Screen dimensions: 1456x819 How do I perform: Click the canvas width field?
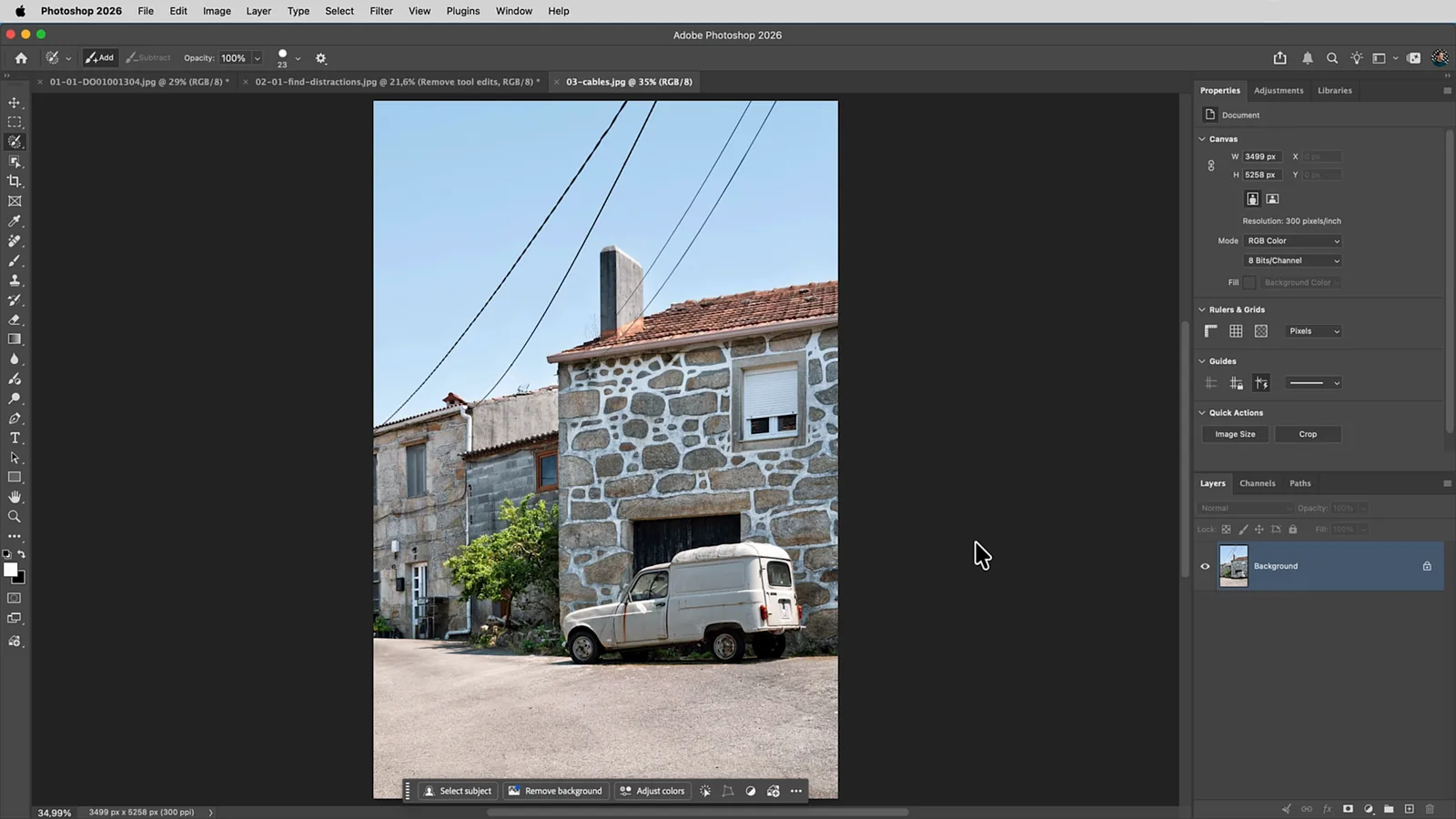(x=1262, y=157)
